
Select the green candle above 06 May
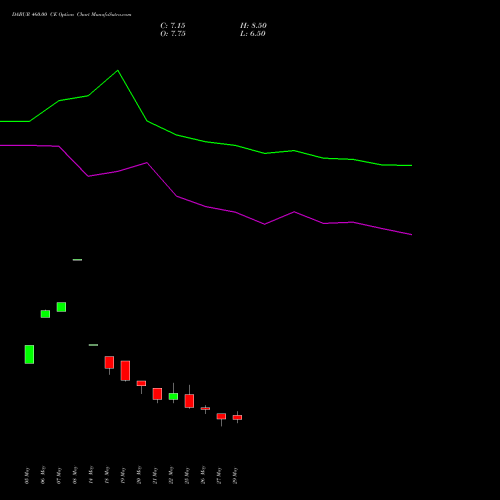pos(45,314)
